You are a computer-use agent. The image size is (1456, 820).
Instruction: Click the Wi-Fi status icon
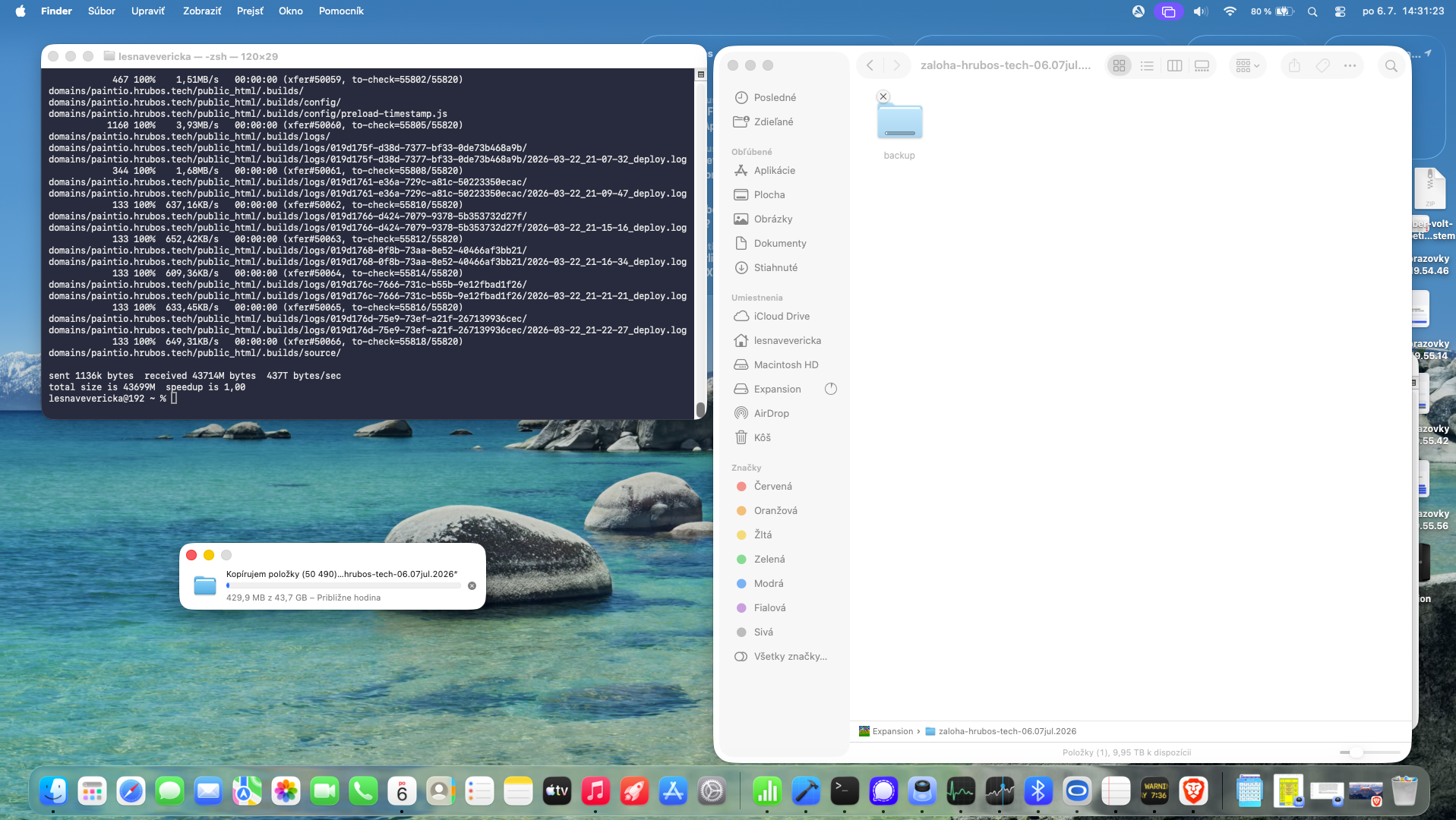(1230, 11)
